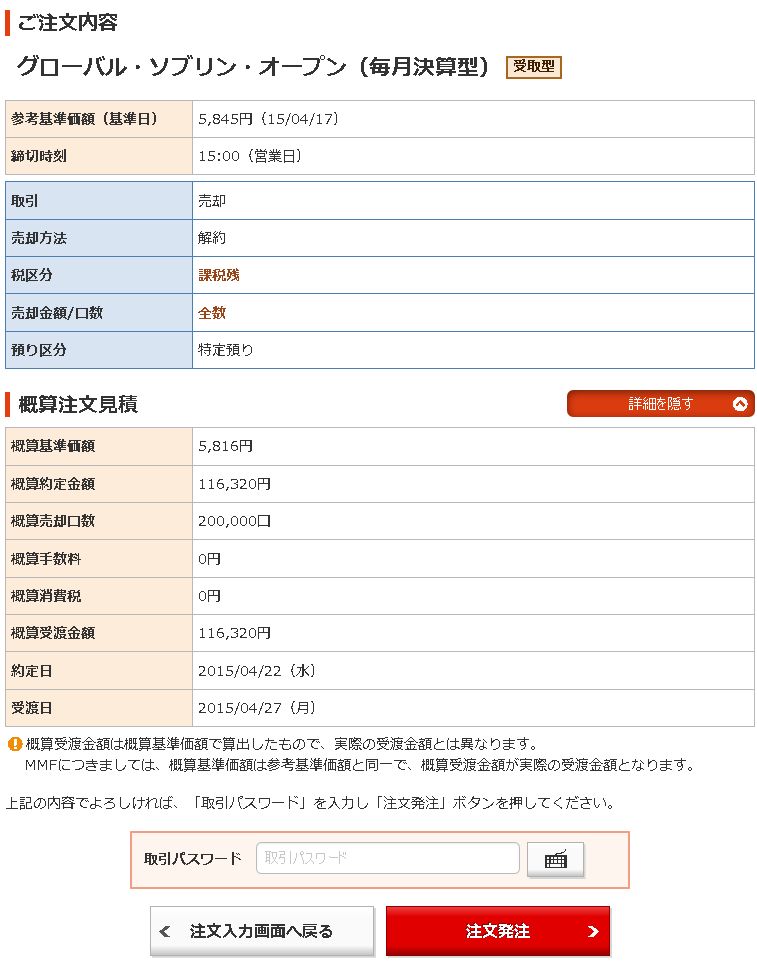Click the 概算消費税 label cell
This screenshot has width=757, height=977.
[99, 596]
